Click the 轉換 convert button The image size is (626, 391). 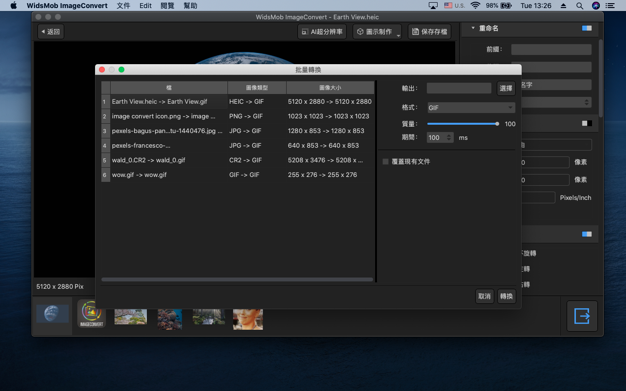click(x=506, y=296)
